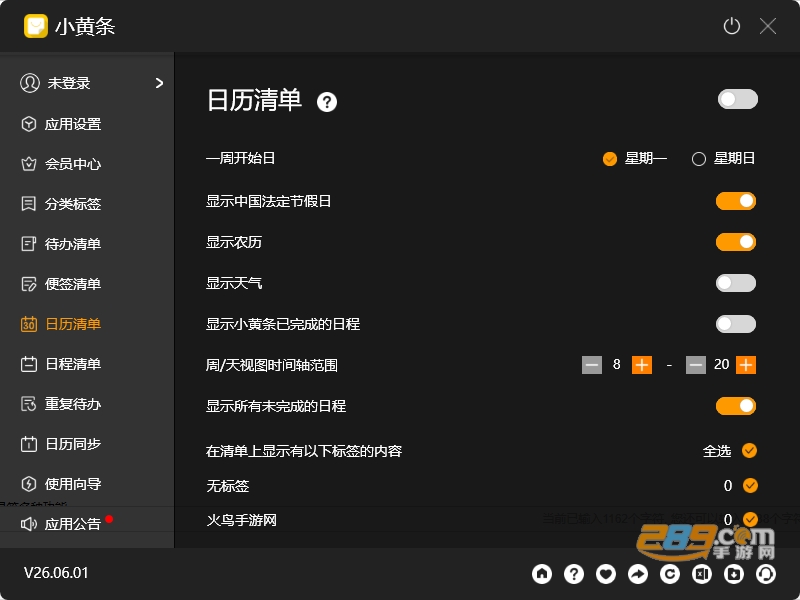Click the 在清单上显示有以下标签的内容 label
Image resolution: width=800 pixels, height=600 pixels.
(x=304, y=451)
